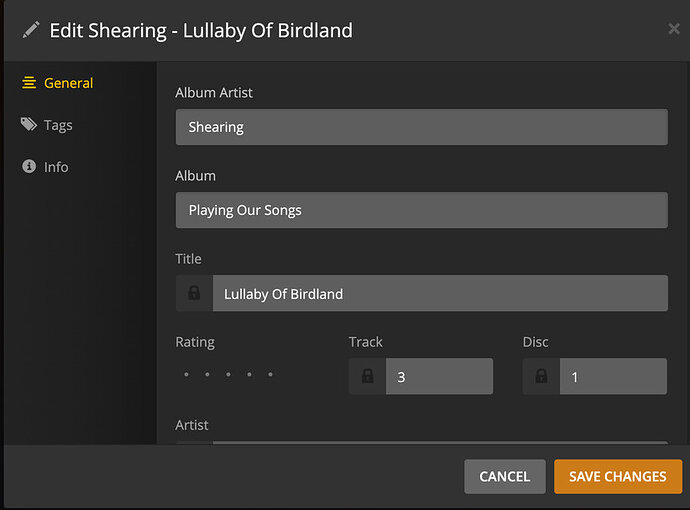Viewport: 690px width, 510px height.
Task: Click the Tags label icon
Action: pyautogui.click(x=29, y=125)
